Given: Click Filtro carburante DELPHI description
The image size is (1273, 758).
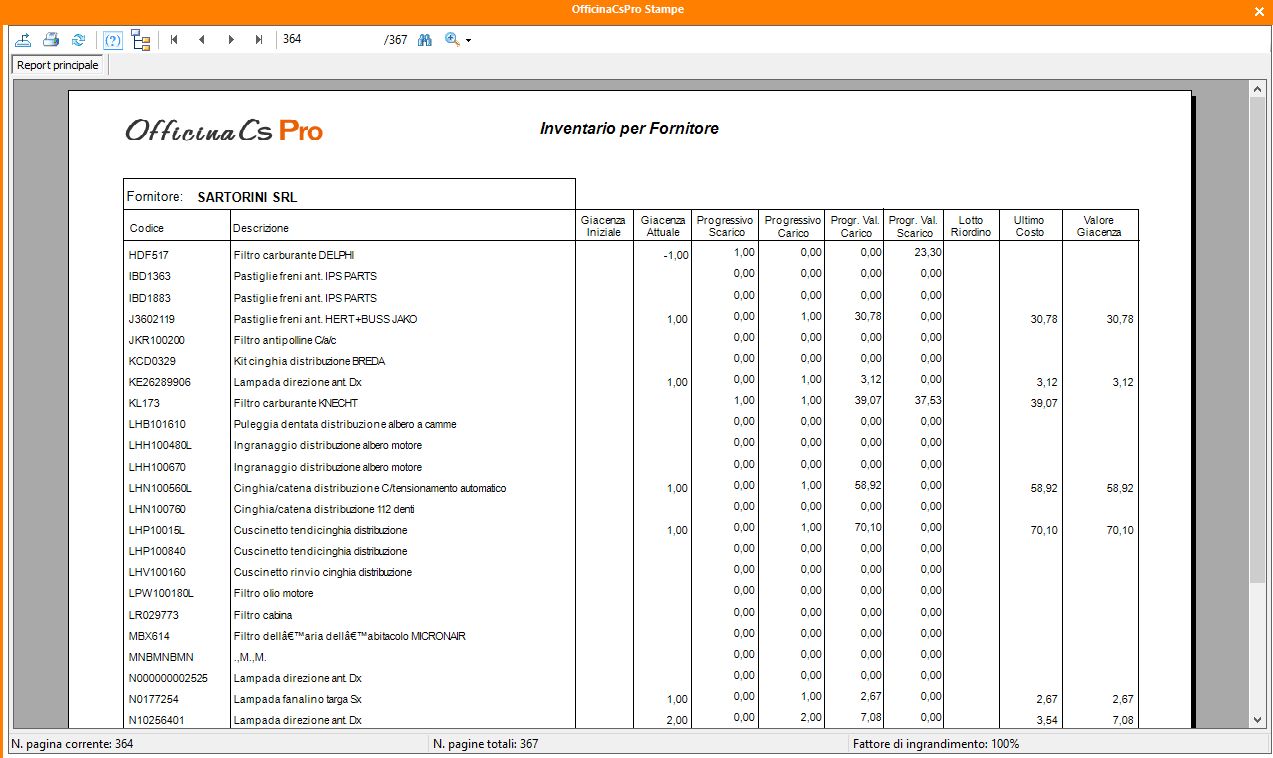Looking at the screenshot, I should (x=294, y=255).
